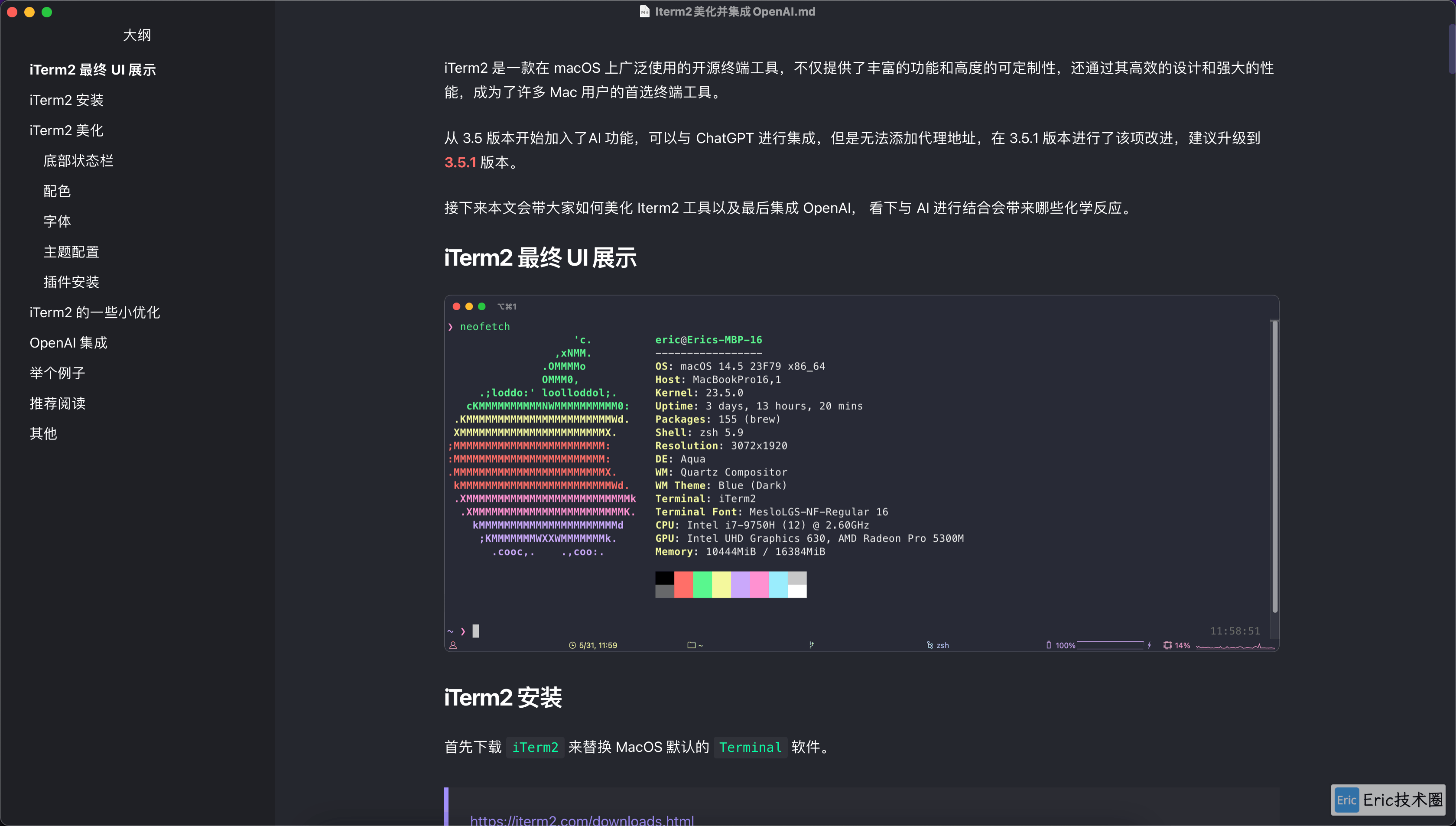Viewport: 1456px width, 826px height.
Task: Click the neofetch terminal screenshot image
Action: (x=861, y=473)
